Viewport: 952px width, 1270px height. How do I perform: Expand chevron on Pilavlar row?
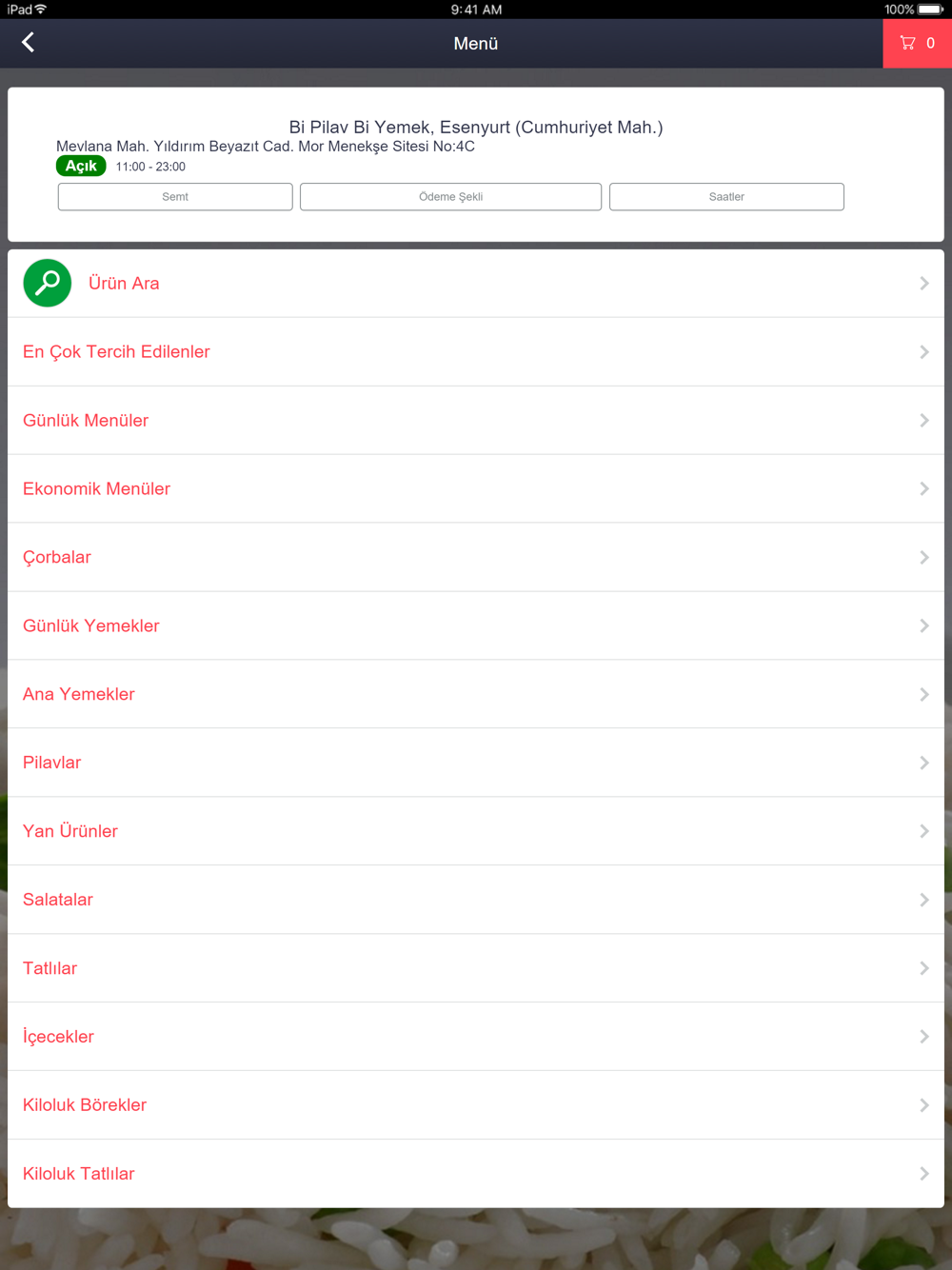coord(923,764)
